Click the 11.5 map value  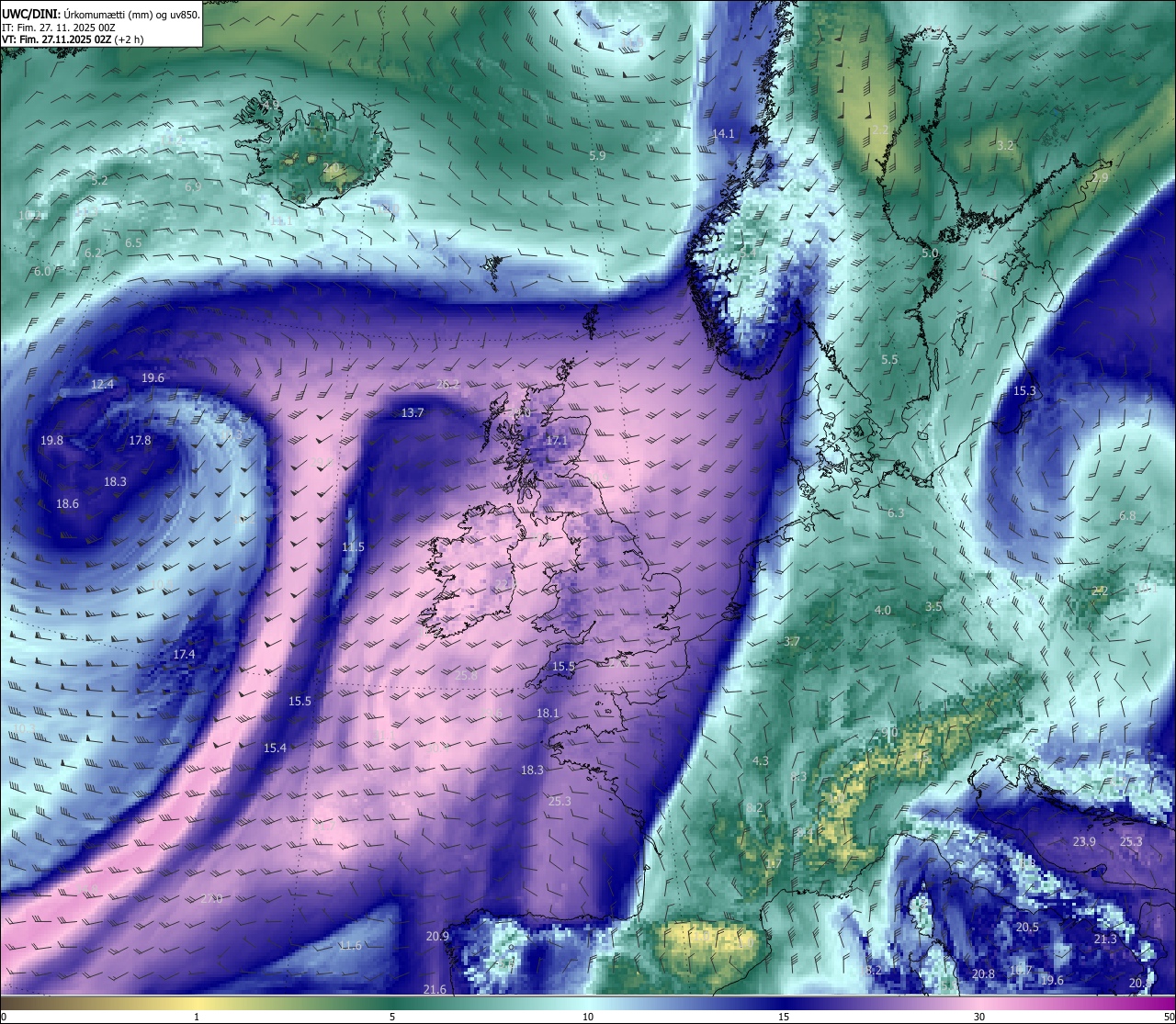pyautogui.click(x=353, y=547)
